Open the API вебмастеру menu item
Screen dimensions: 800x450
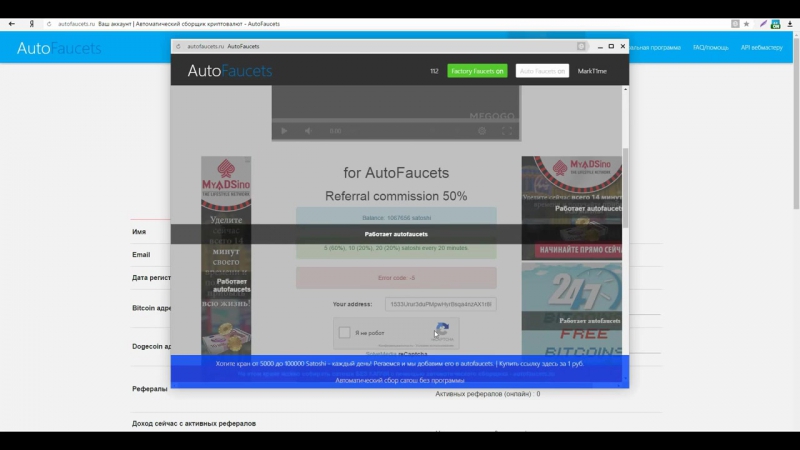pyautogui.click(x=761, y=47)
